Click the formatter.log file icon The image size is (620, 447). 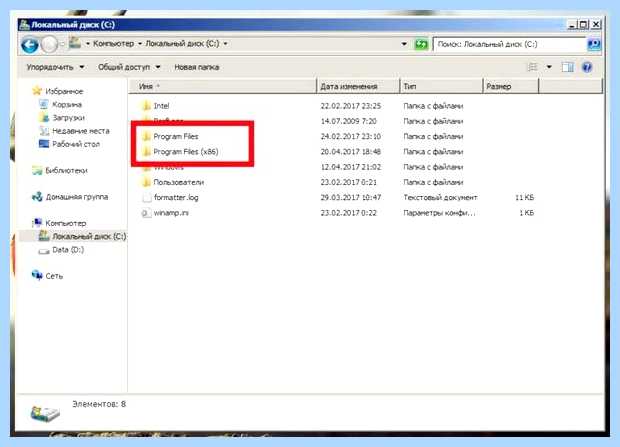(x=147, y=197)
